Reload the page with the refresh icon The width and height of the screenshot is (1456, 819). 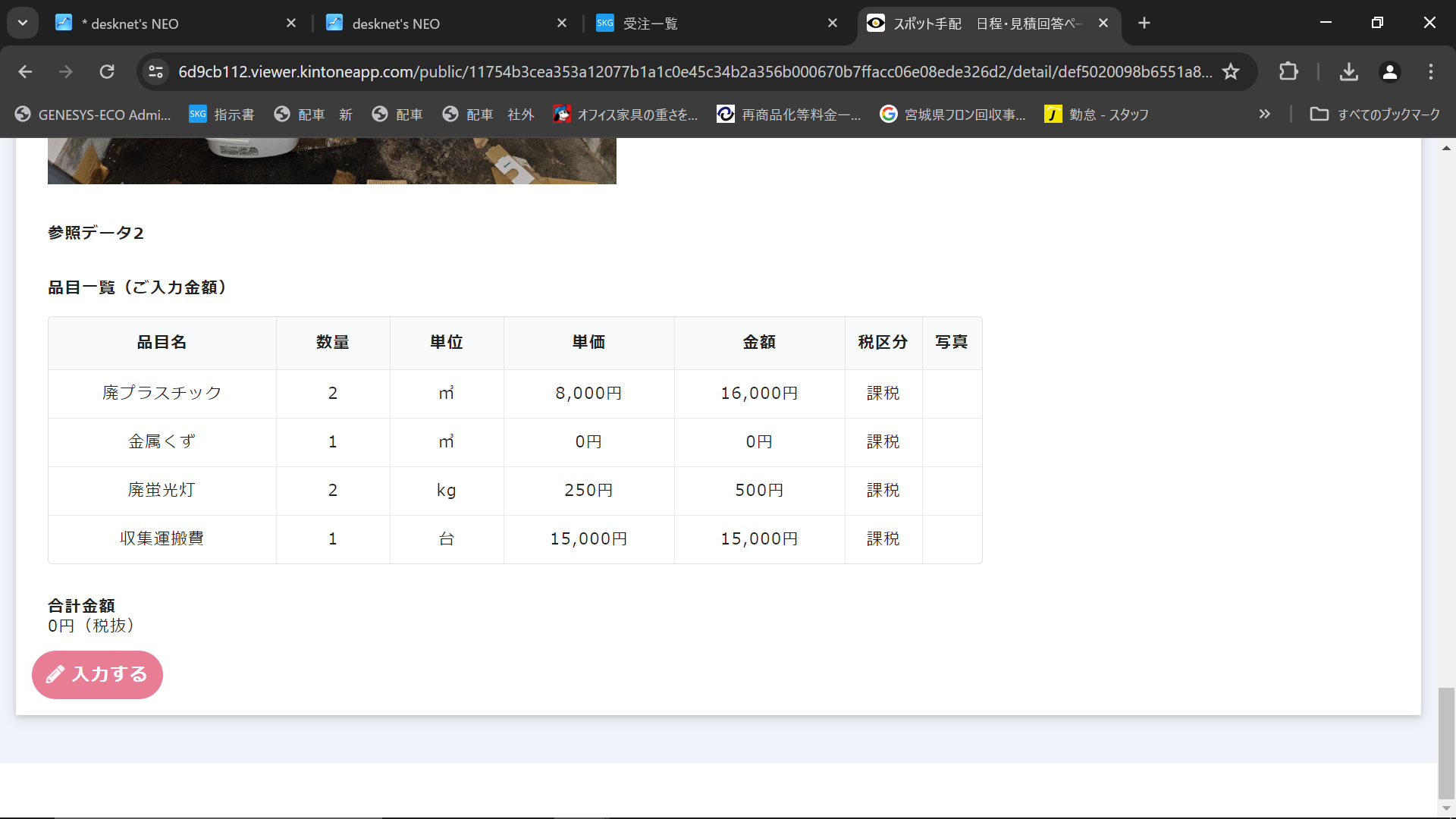107,71
